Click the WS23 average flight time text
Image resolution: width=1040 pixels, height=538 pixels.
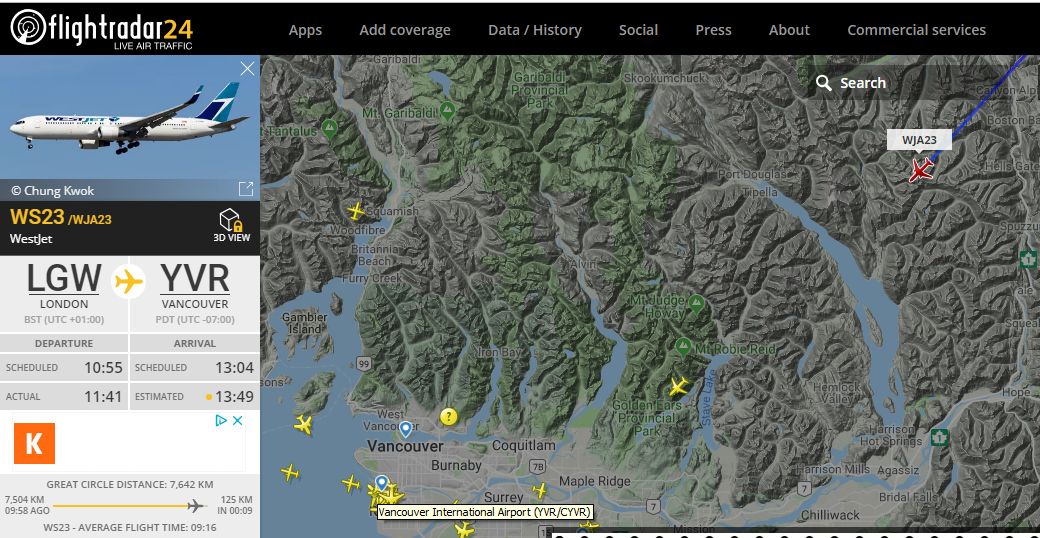pyautogui.click(x=130, y=527)
